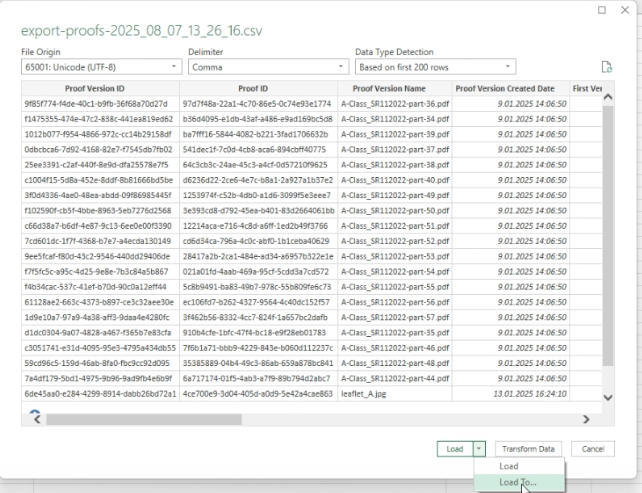Click cell A-Class_SR112022-part-55.pdf
Viewport: 642px width, 493px height.
(x=395, y=287)
